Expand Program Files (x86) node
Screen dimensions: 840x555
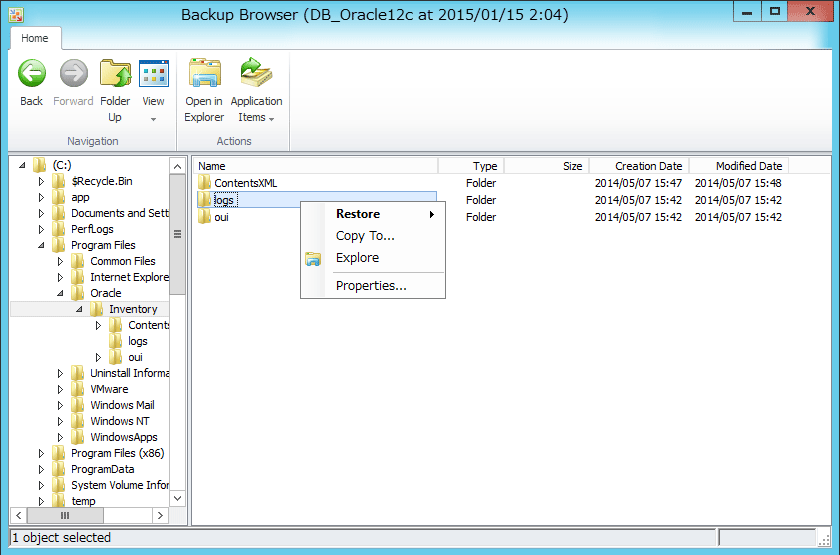tap(41, 453)
